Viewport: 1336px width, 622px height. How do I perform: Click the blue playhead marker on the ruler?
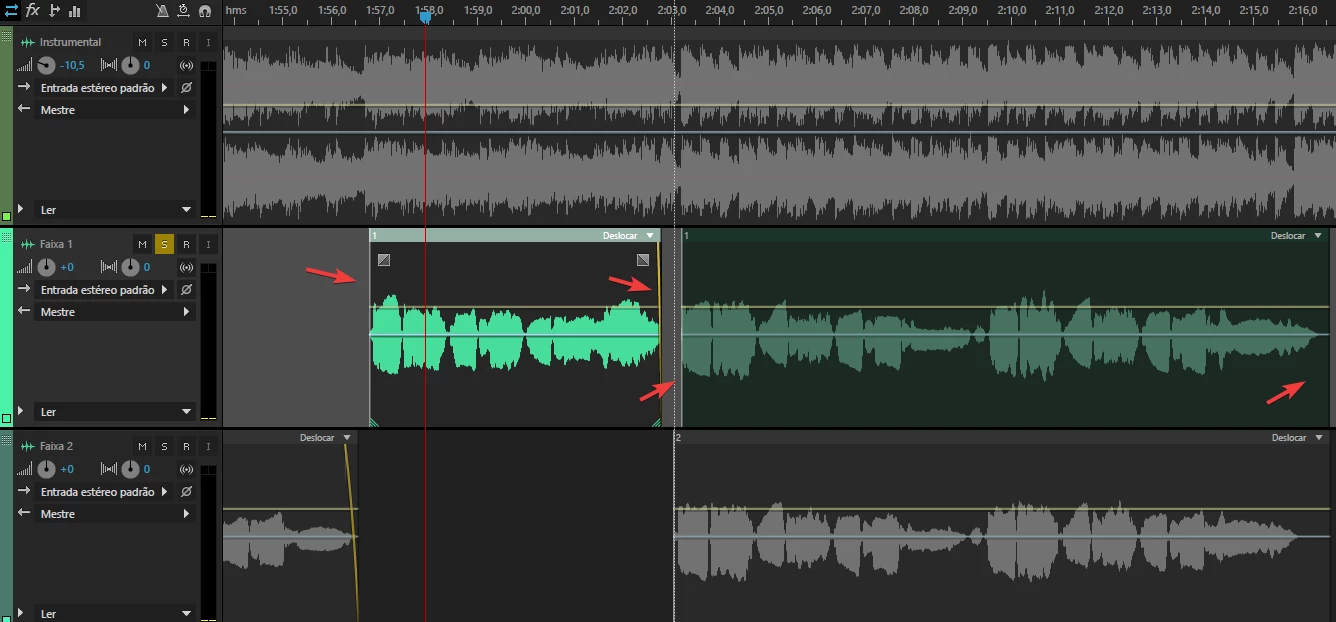coord(425,16)
